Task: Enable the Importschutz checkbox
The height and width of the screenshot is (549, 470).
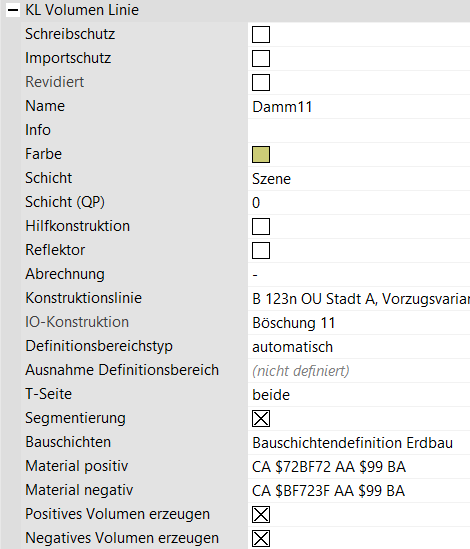Action: [261, 58]
